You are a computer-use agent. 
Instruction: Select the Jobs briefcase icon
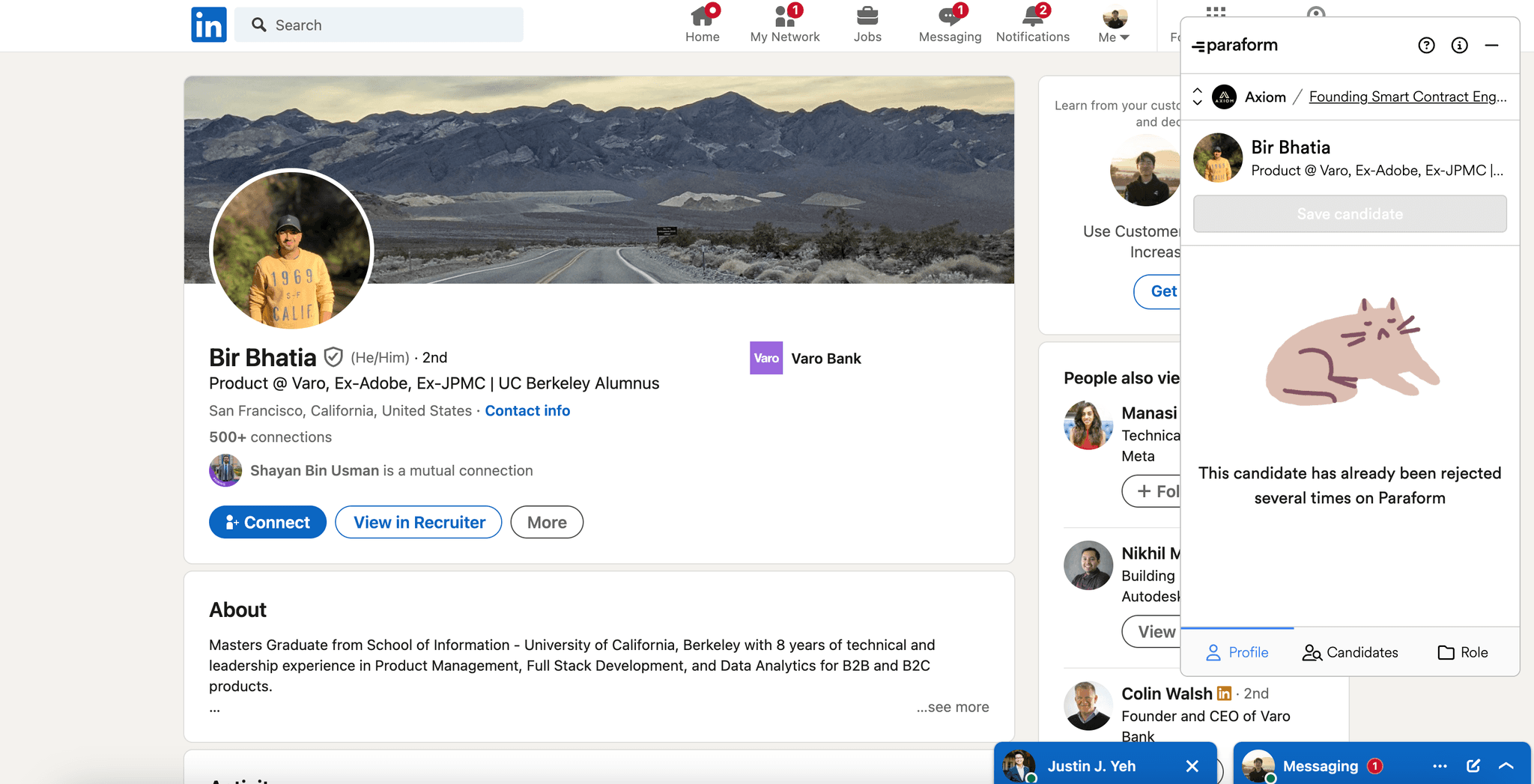tap(866, 16)
